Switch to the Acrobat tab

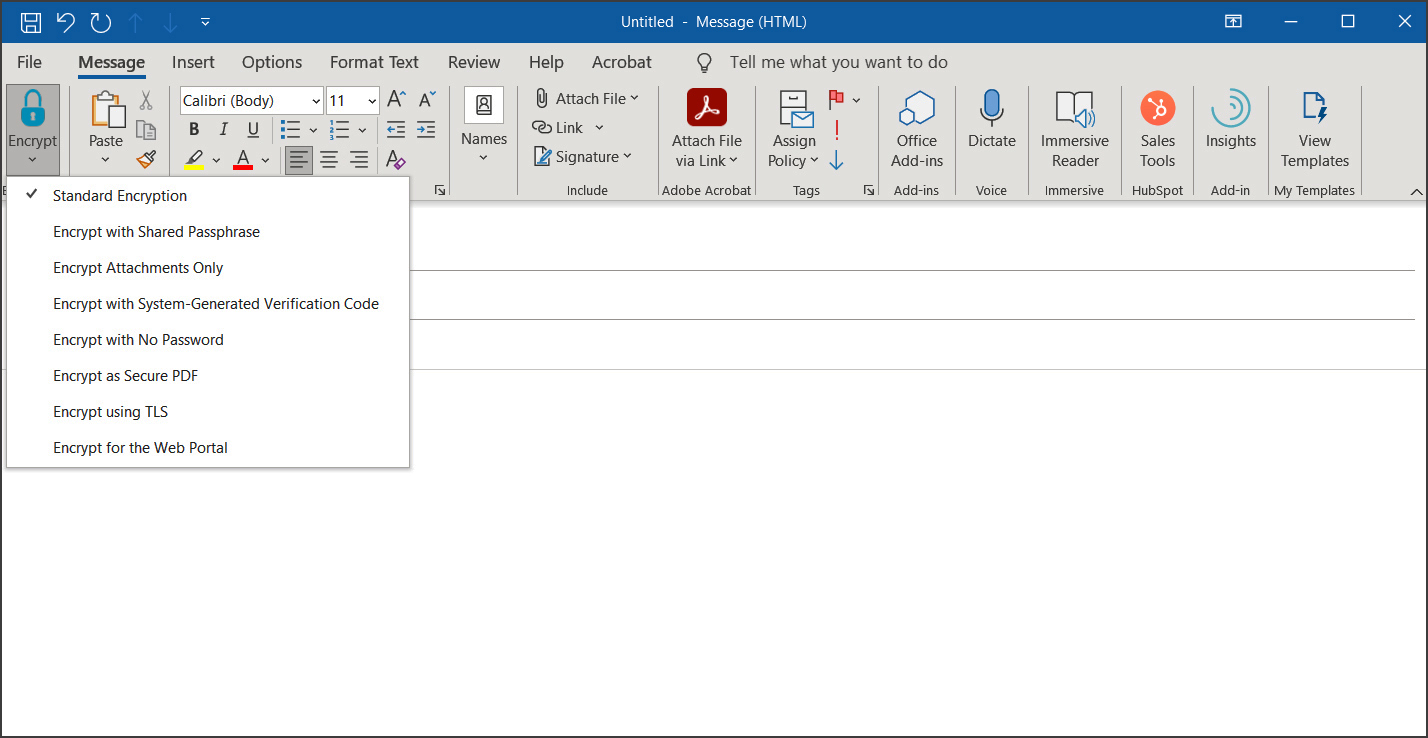tap(622, 62)
